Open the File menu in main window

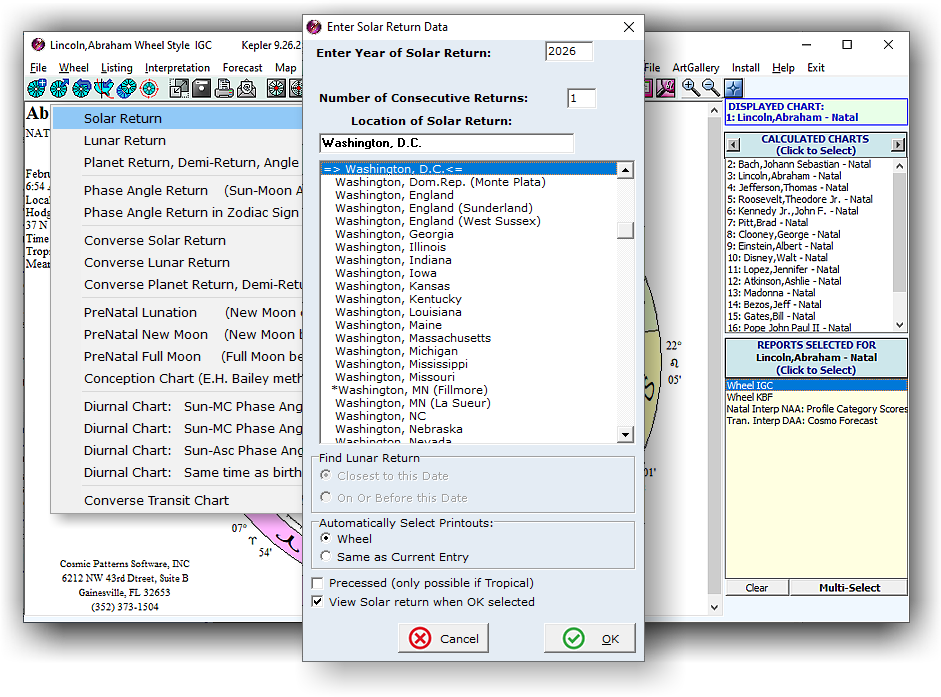38,68
